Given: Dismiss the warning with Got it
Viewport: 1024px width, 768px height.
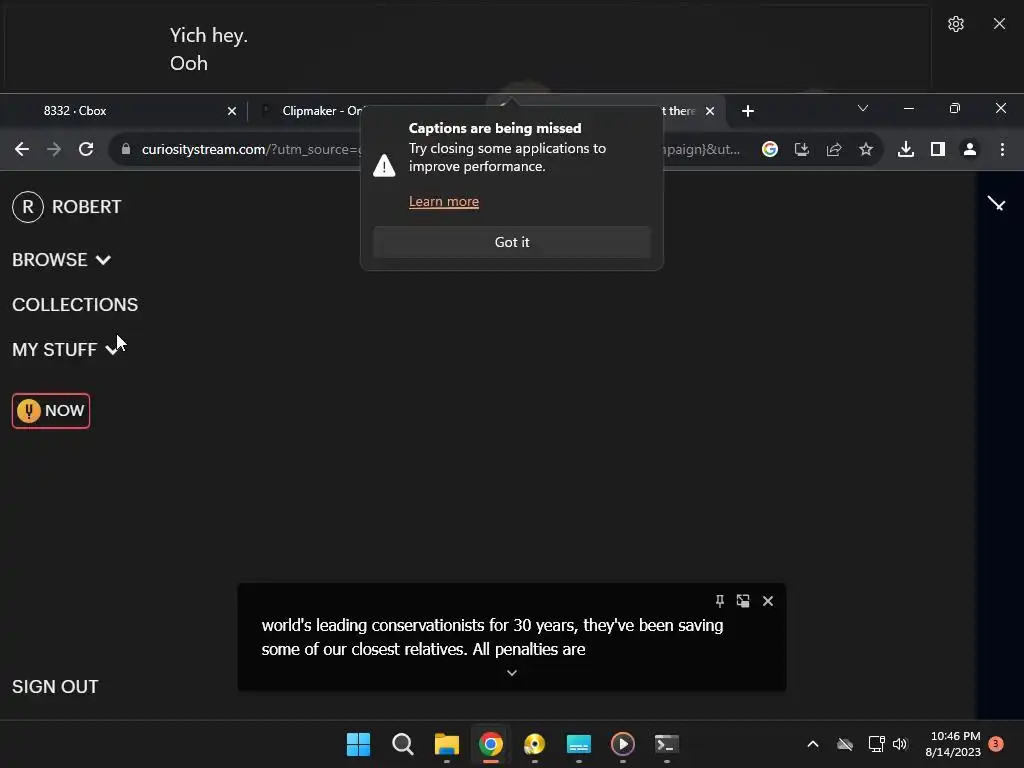Looking at the screenshot, I should 512,242.
